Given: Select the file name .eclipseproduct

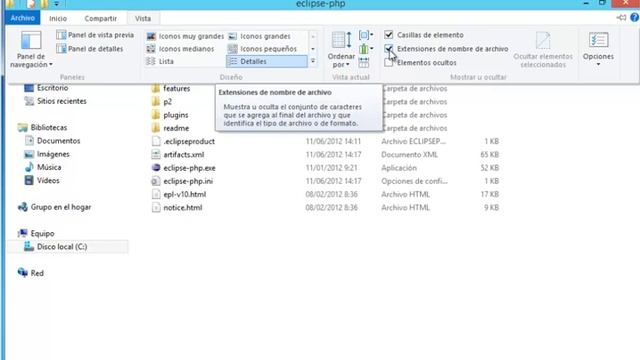Looking at the screenshot, I should click(189, 141).
